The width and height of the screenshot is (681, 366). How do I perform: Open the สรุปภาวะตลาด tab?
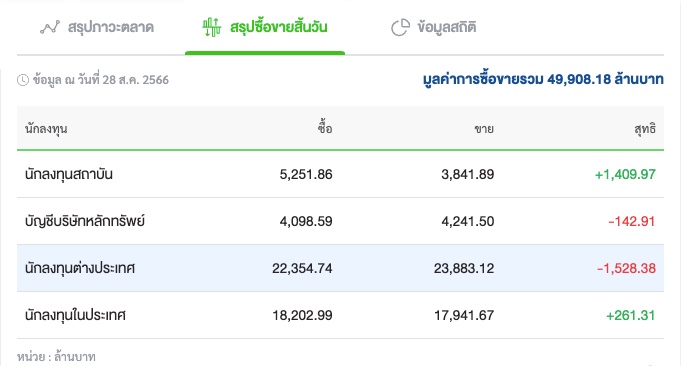click(96, 27)
